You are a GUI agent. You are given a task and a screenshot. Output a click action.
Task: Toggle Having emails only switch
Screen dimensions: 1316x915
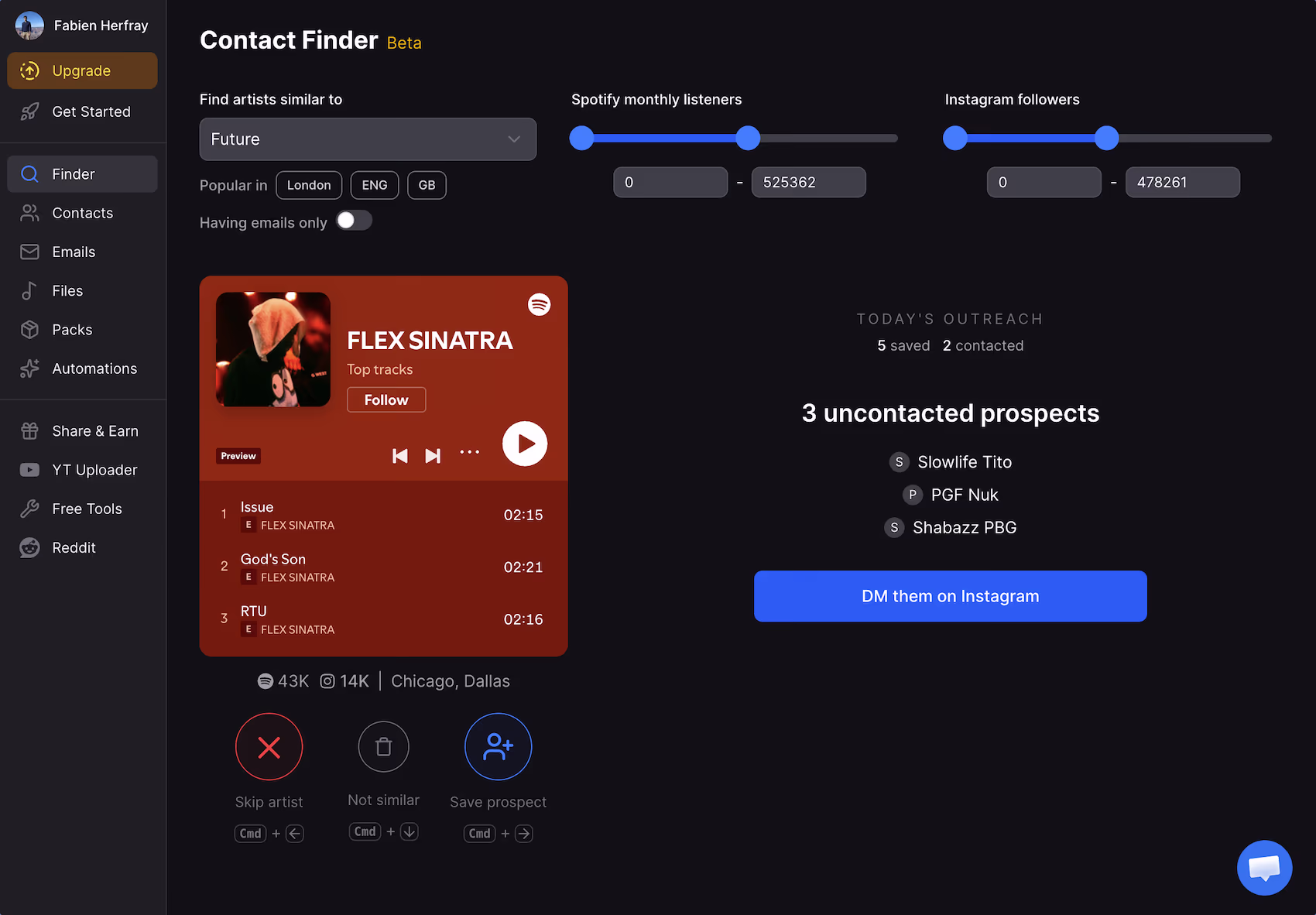pyautogui.click(x=355, y=221)
